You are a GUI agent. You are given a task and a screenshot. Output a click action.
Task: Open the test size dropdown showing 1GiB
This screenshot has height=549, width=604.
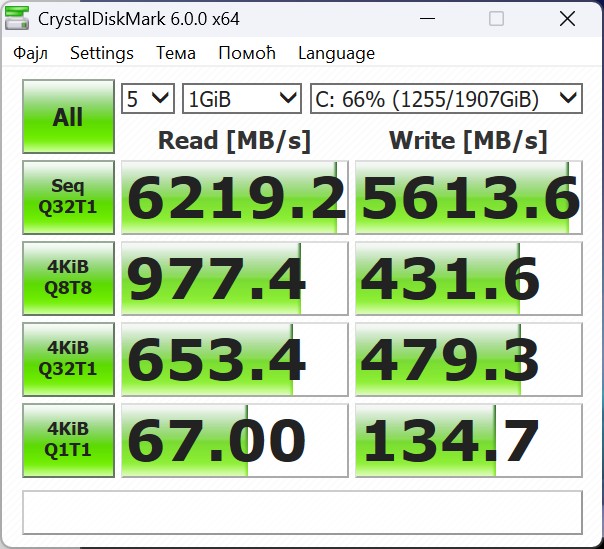242,99
